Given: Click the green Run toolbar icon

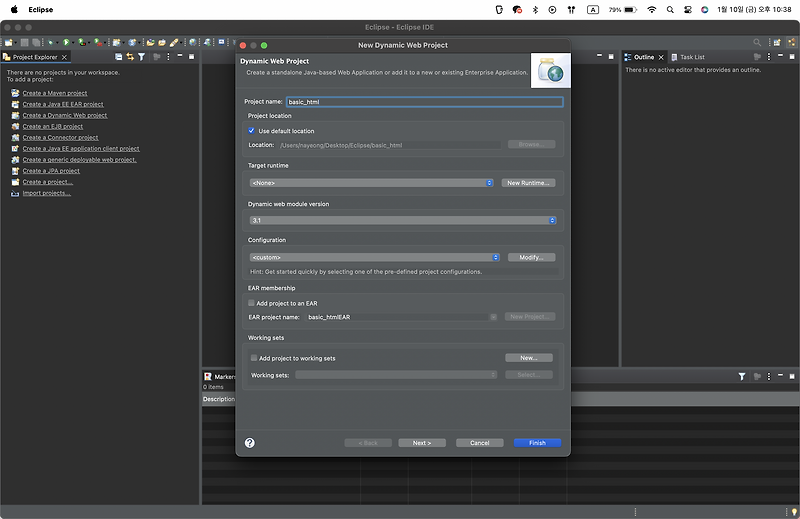Looking at the screenshot, I should [x=66, y=42].
